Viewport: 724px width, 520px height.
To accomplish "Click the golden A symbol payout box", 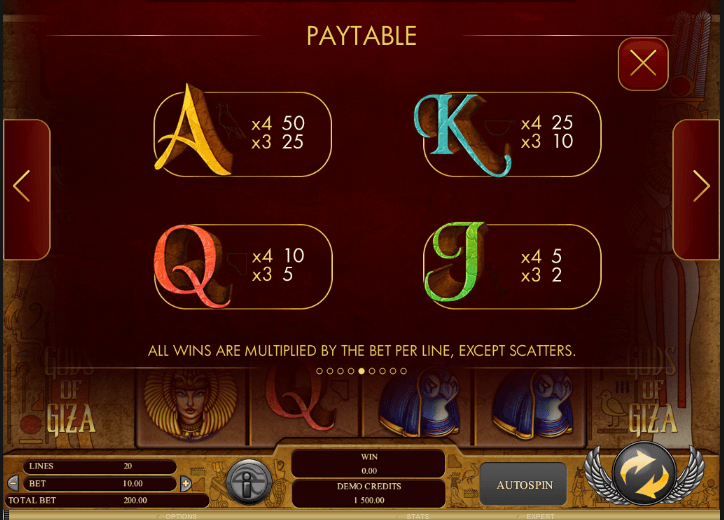I will click(x=243, y=134).
